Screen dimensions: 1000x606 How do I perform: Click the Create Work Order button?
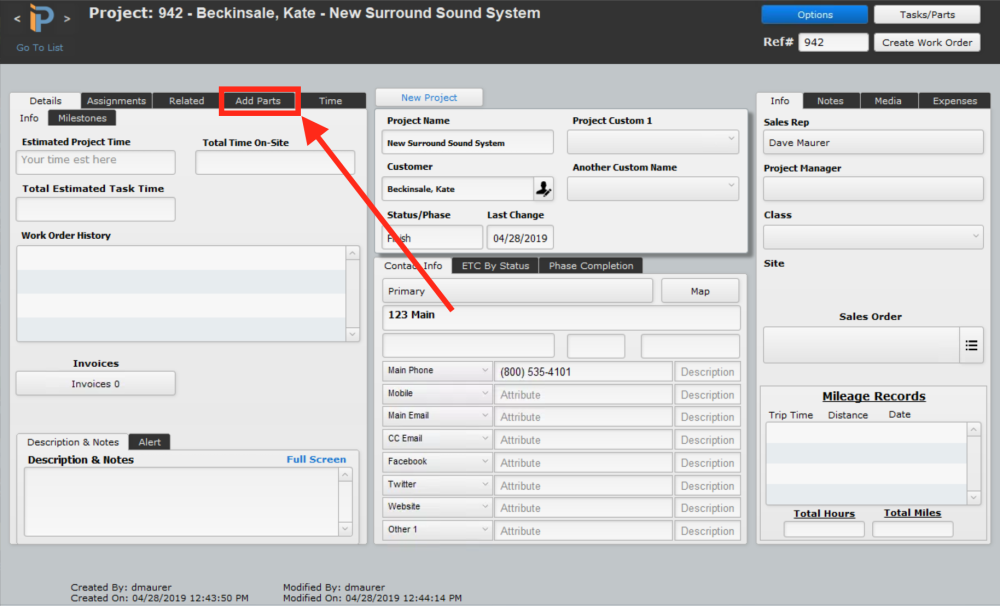[927, 42]
